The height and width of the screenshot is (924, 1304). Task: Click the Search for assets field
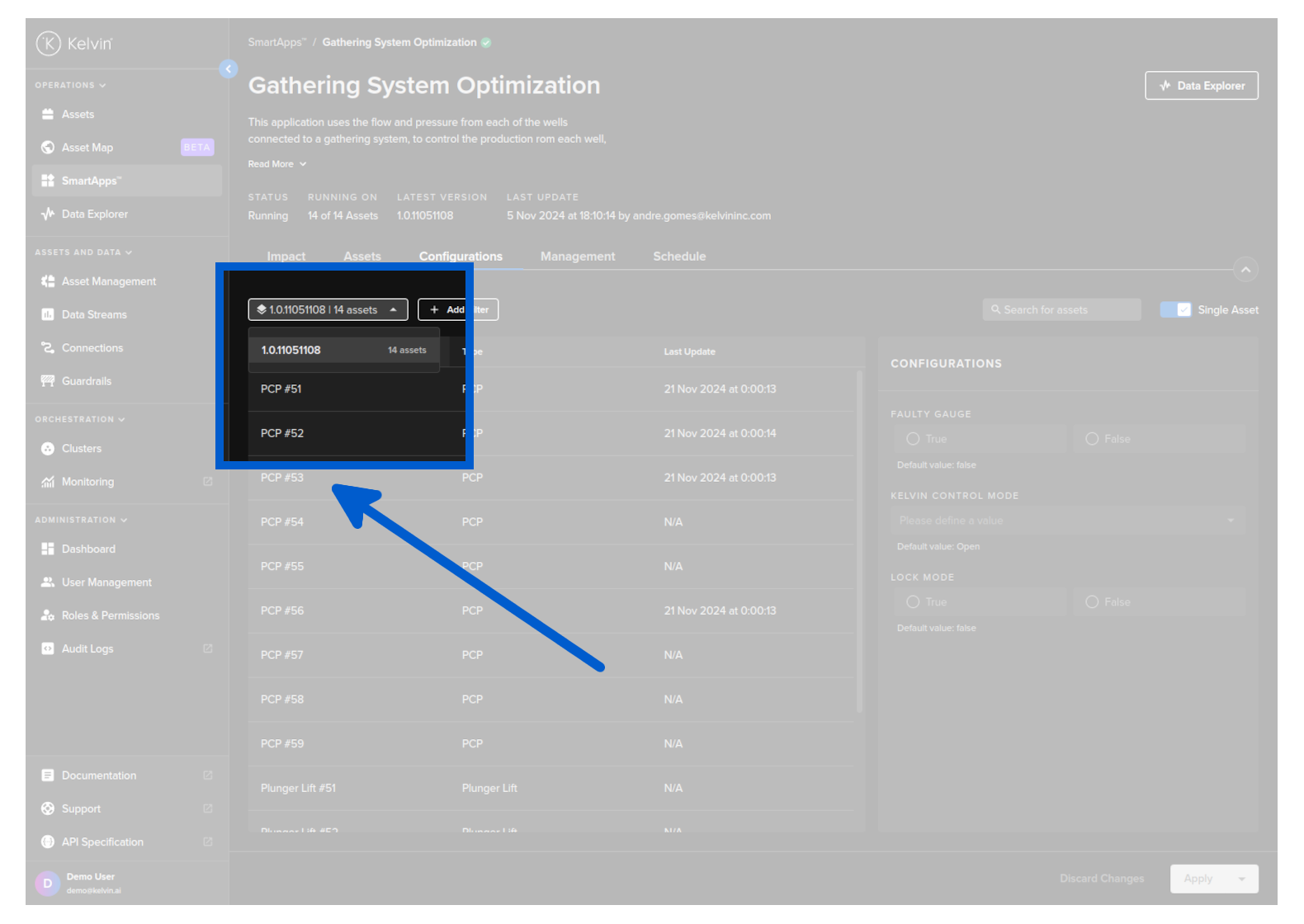[1061, 310]
